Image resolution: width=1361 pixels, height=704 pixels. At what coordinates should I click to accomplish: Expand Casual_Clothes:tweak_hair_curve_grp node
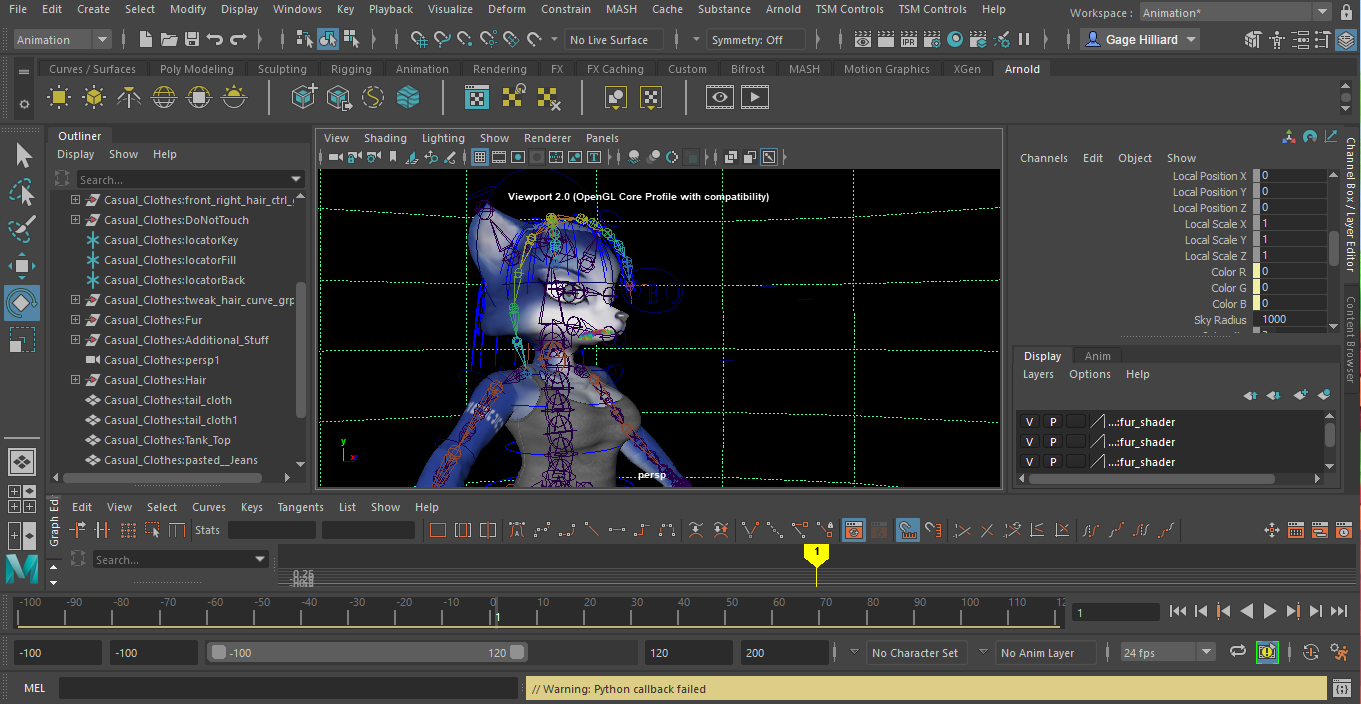click(x=75, y=300)
